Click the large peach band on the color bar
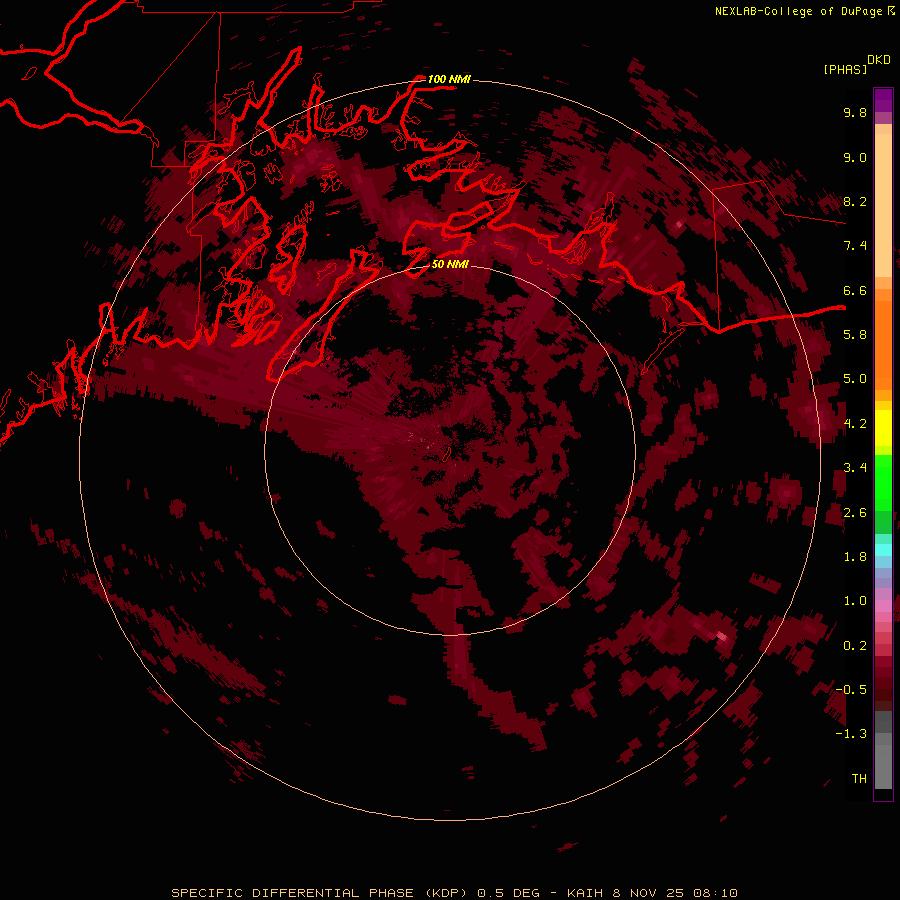Image resolution: width=900 pixels, height=900 pixels. coord(883,205)
